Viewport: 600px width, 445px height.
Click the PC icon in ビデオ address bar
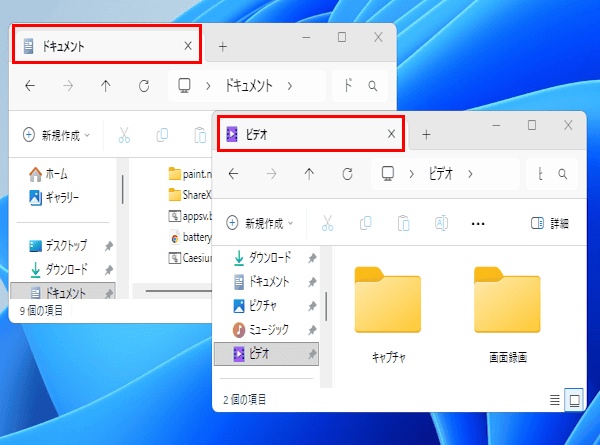click(388, 174)
